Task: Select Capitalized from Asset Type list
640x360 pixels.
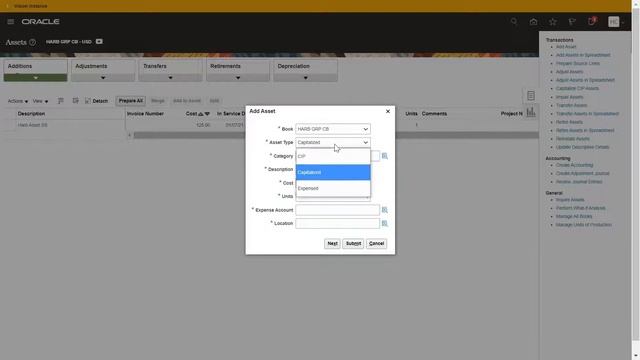Action: tap(333, 172)
